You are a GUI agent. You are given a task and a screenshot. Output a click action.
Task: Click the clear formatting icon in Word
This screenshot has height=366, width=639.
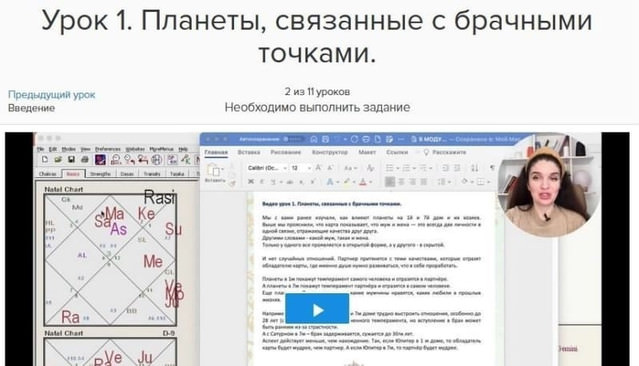click(370, 168)
